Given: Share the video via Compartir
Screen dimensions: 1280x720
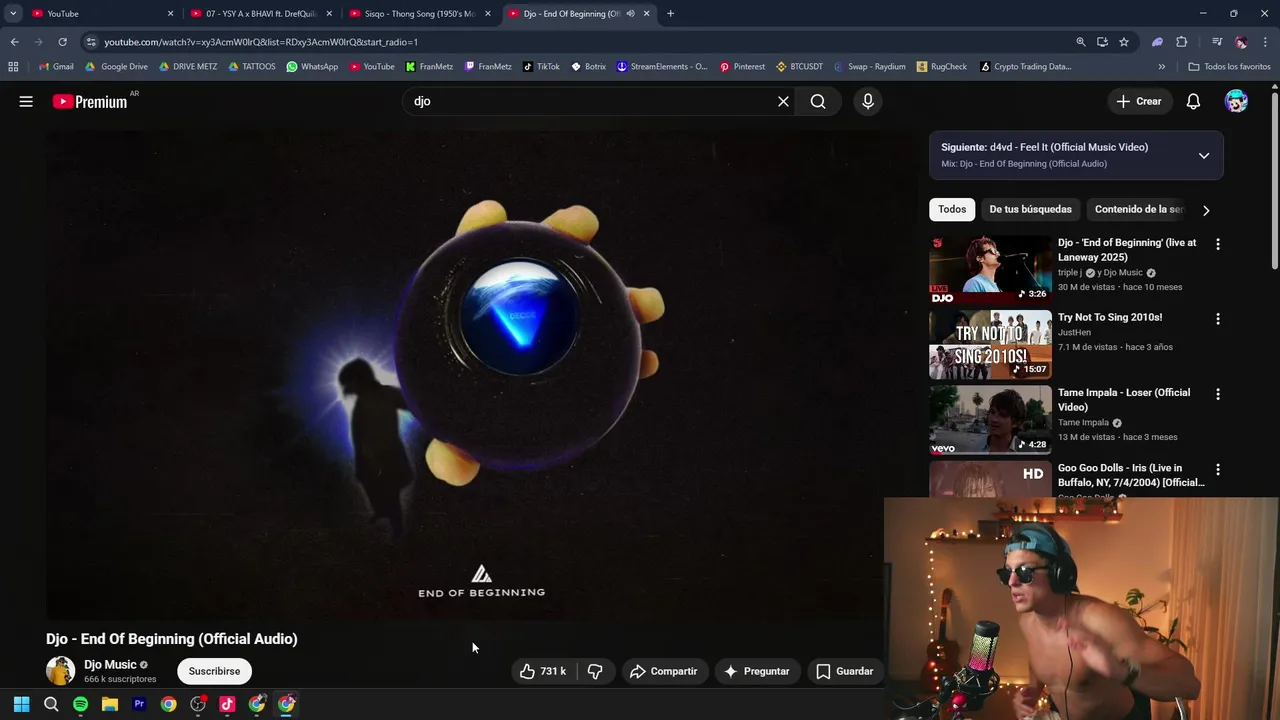Looking at the screenshot, I should 663,671.
